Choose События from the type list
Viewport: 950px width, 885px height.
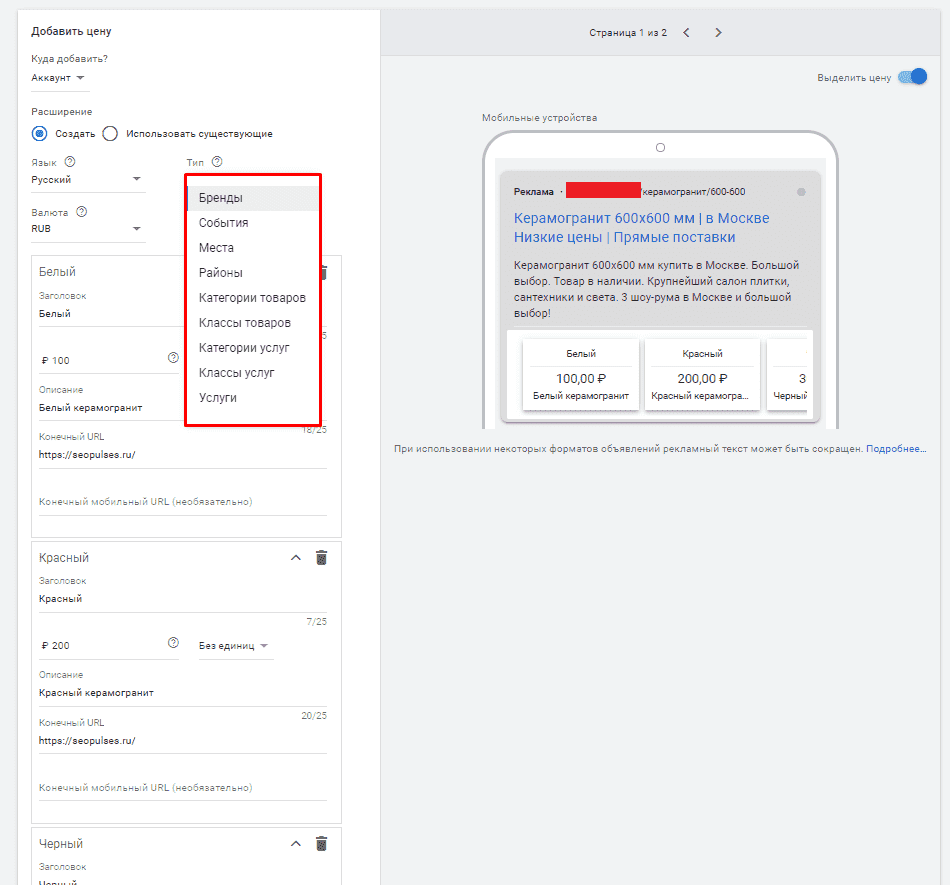pyautogui.click(x=253, y=223)
